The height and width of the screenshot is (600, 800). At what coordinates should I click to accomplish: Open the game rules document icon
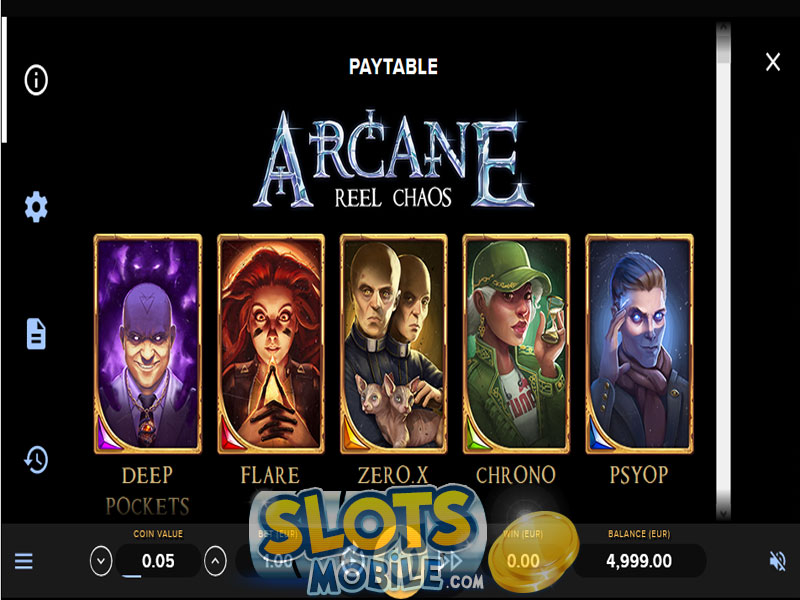36,334
